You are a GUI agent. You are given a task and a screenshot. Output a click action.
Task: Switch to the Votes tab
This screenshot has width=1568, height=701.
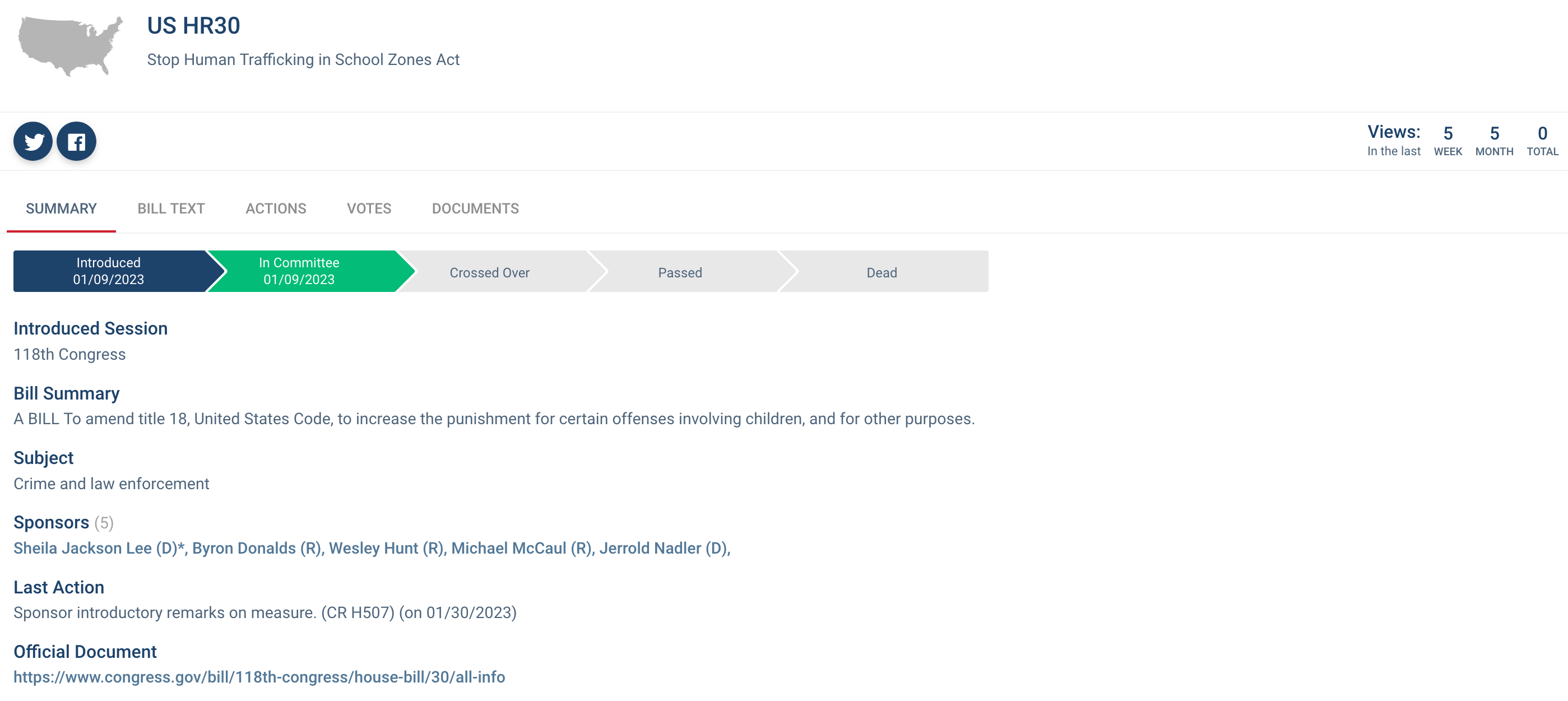click(x=369, y=208)
